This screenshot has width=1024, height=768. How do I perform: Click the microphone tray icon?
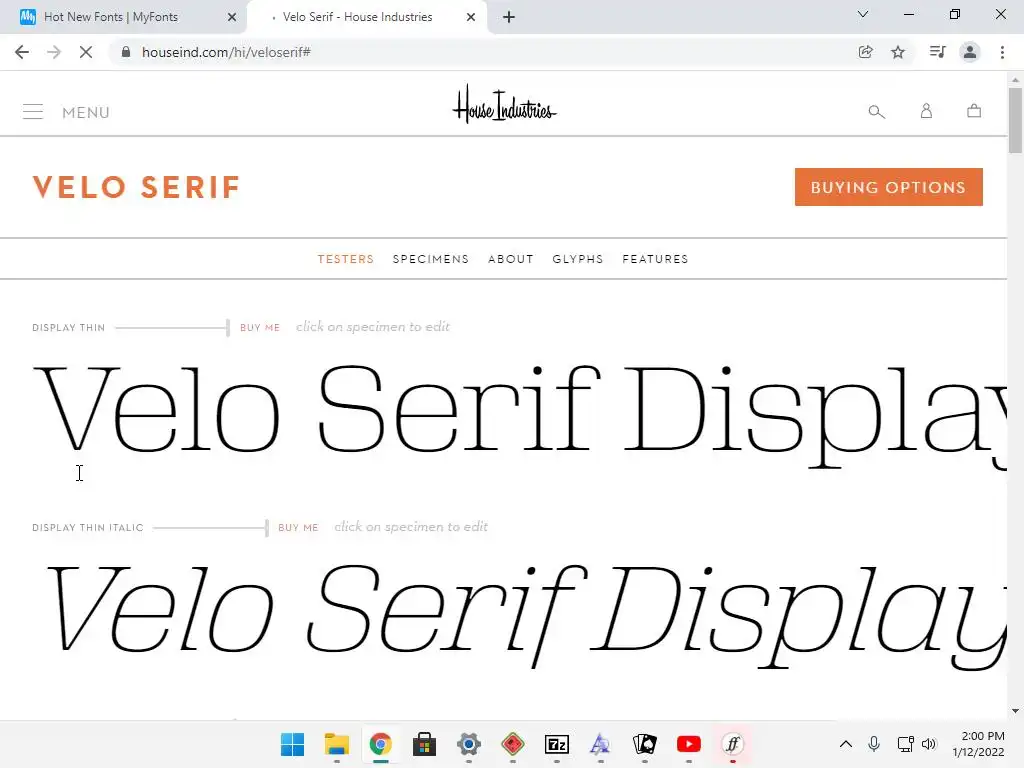click(874, 744)
